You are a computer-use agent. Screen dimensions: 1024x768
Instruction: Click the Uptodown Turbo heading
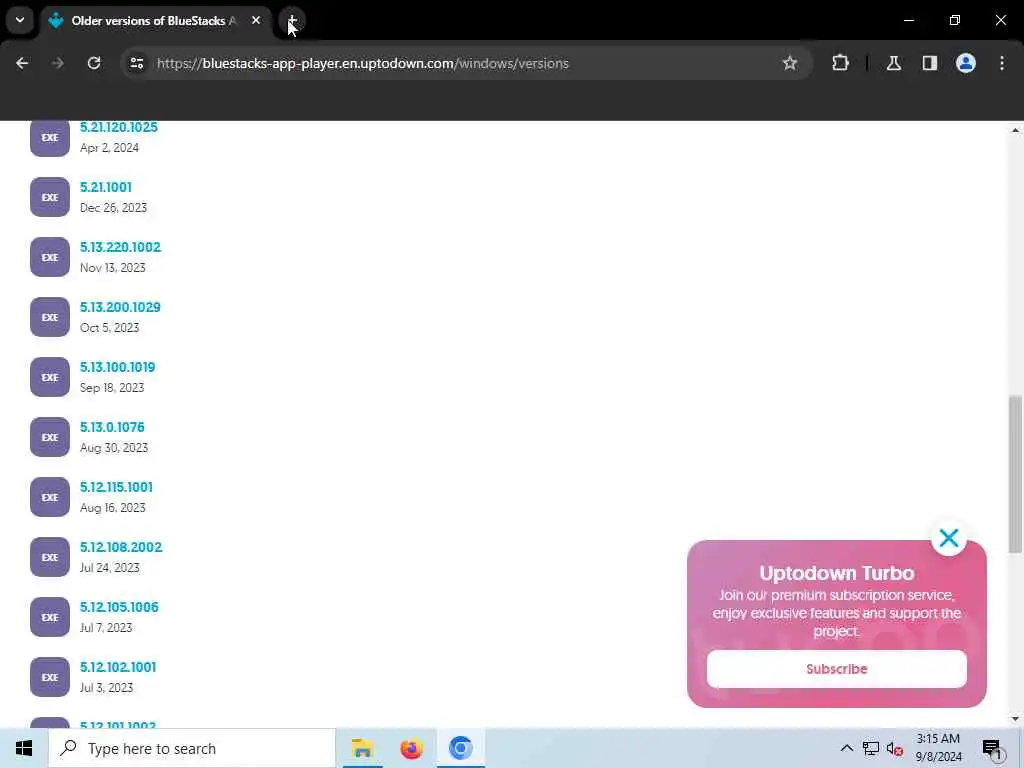[837, 573]
